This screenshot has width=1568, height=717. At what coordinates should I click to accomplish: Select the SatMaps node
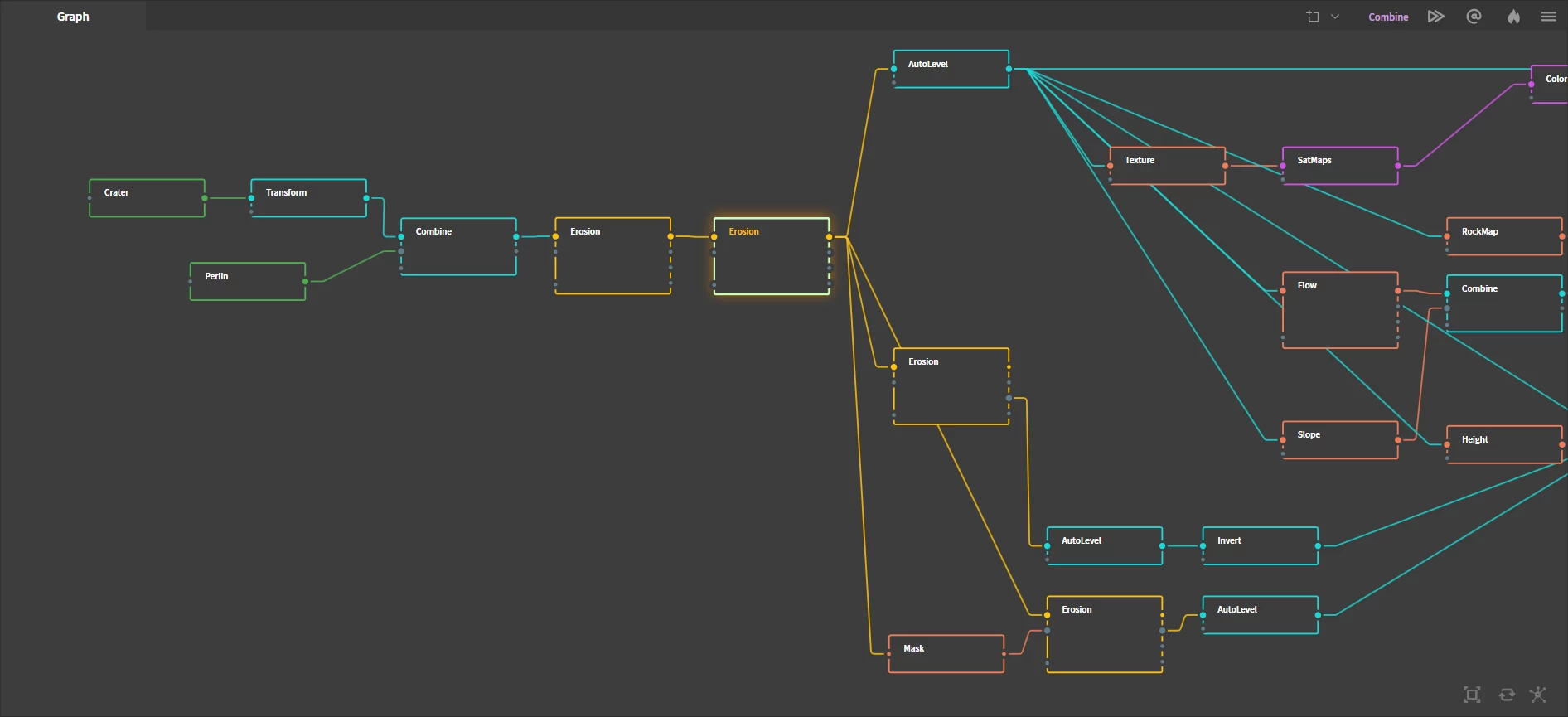click(1339, 166)
